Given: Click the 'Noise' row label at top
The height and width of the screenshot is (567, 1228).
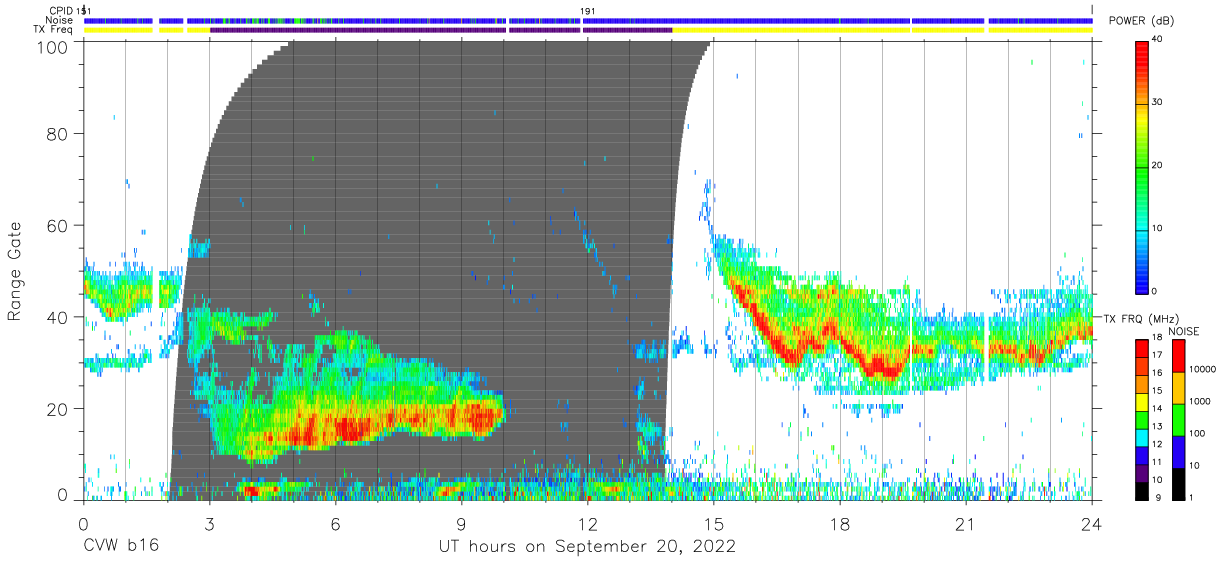Looking at the screenshot, I should tap(58, 20).
